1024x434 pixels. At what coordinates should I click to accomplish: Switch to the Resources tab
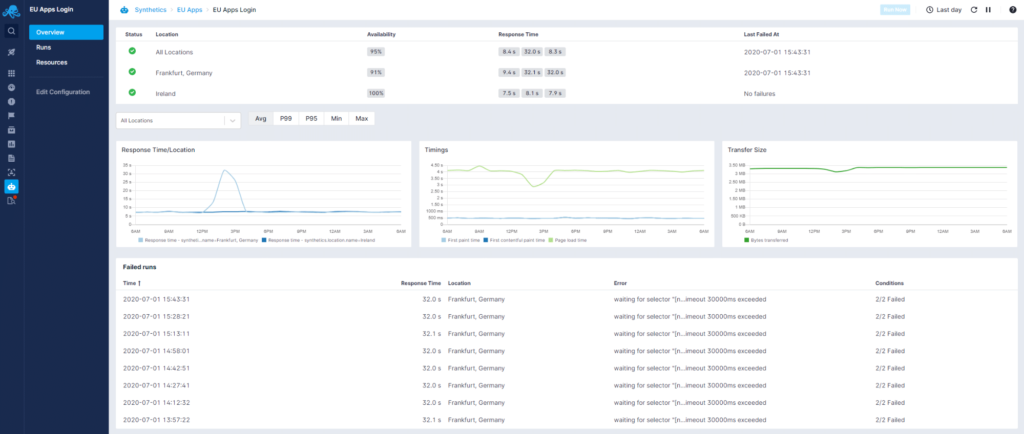click(51, 62)
